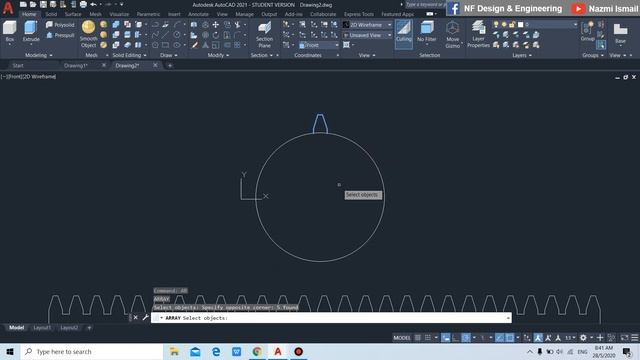Screen dimensions: 640x360
Task: Expand the Modify panel
Action: [218, 55]
